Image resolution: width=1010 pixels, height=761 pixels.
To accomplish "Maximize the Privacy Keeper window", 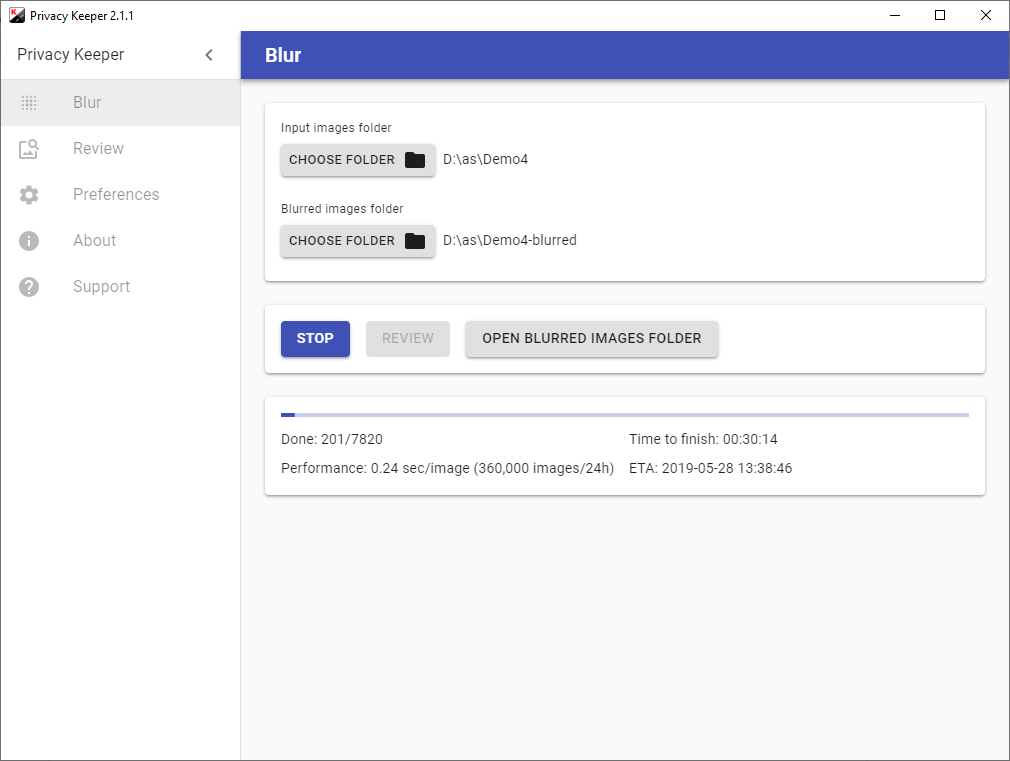I will (940, 15).
